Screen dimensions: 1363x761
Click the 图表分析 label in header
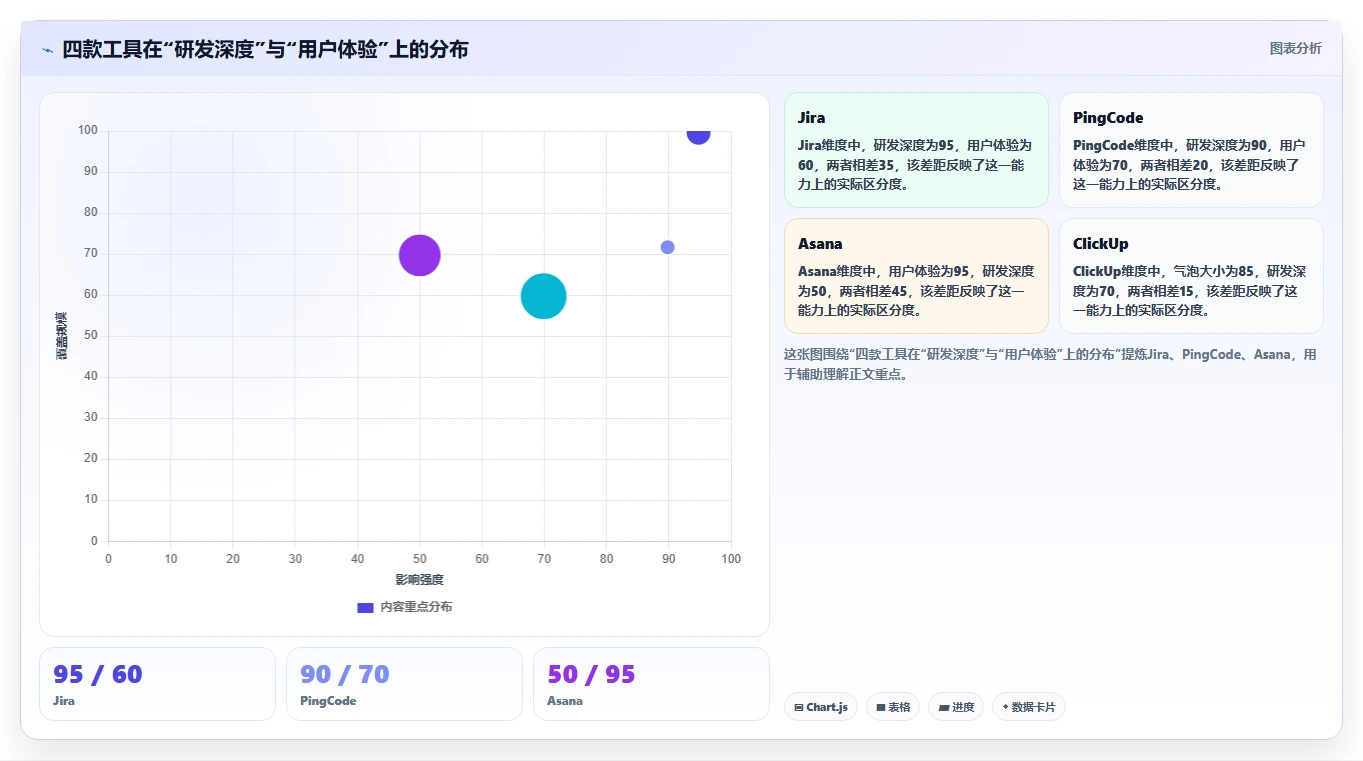tap(1295, 48)
